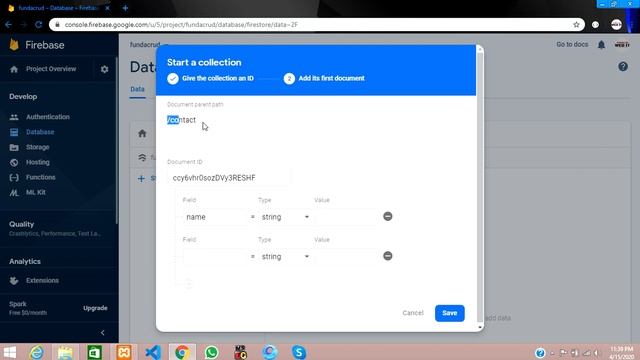Click the Document ID input
The width and height of the screenshot is (640, 360).
pyautogui.click(x=229, y=178)
